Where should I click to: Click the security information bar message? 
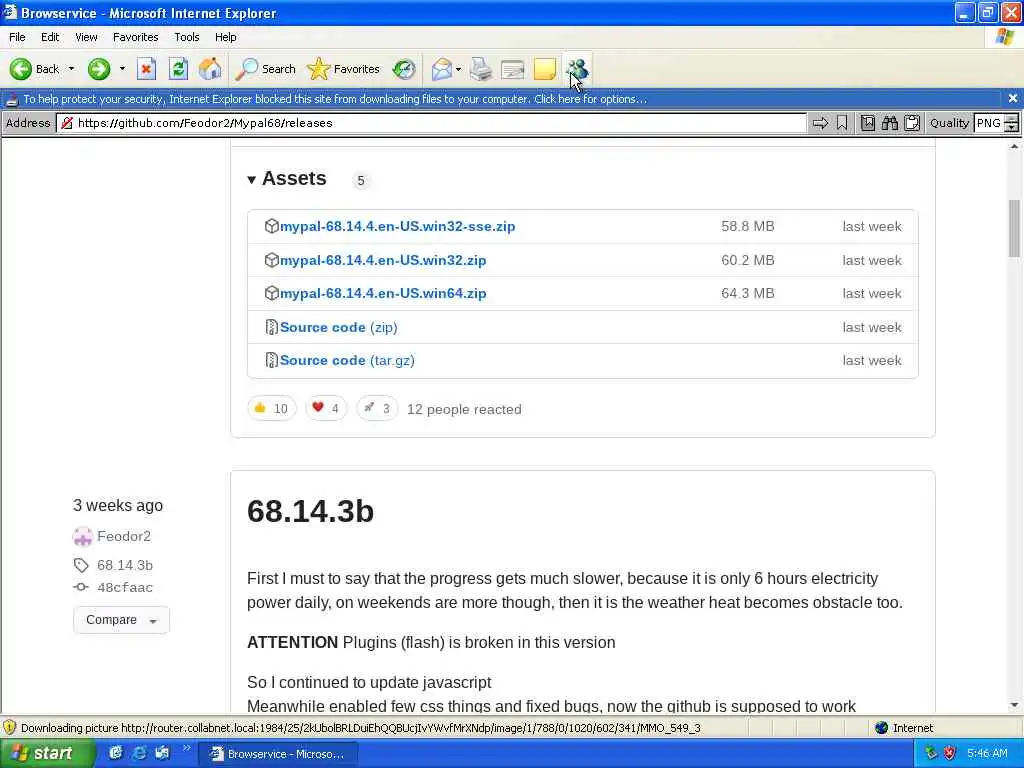(x=334, y=99)
